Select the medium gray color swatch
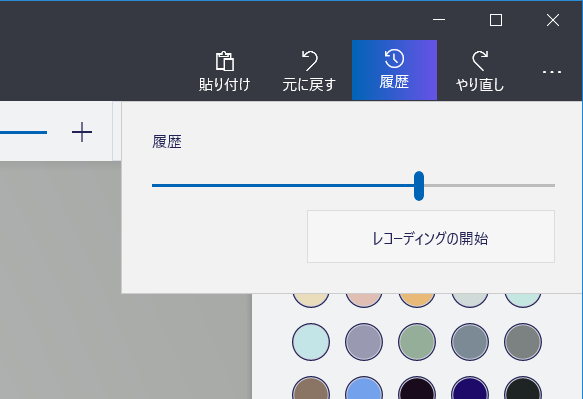This screenshot has height=399, width=583. [x=523, y=342]
